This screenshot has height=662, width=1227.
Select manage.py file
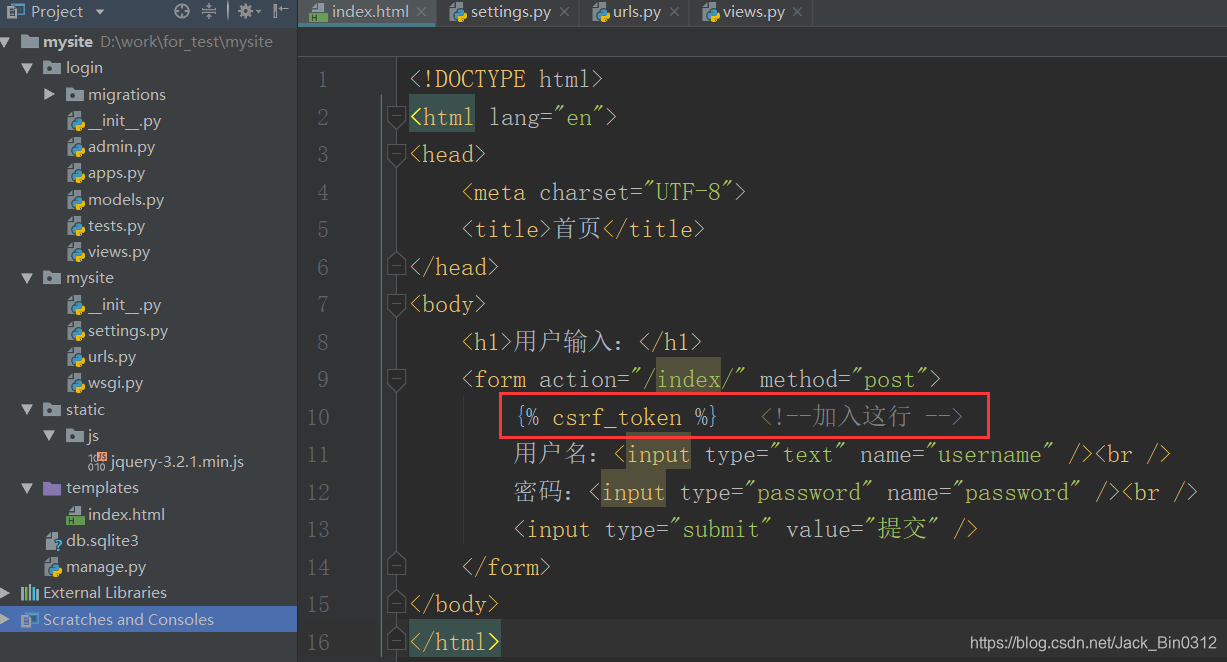[106, 567]
